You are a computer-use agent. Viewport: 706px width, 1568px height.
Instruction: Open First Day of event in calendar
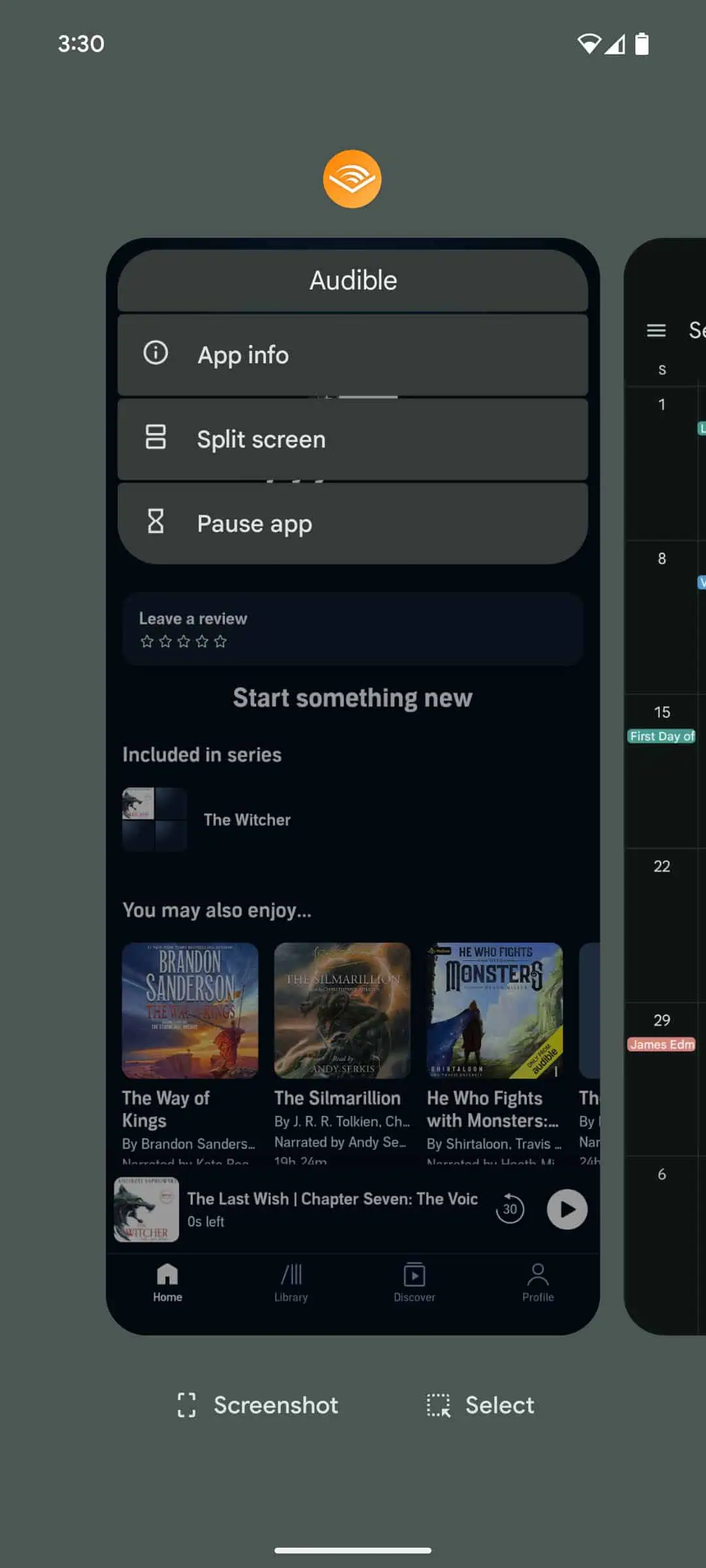tap(662, 736)
